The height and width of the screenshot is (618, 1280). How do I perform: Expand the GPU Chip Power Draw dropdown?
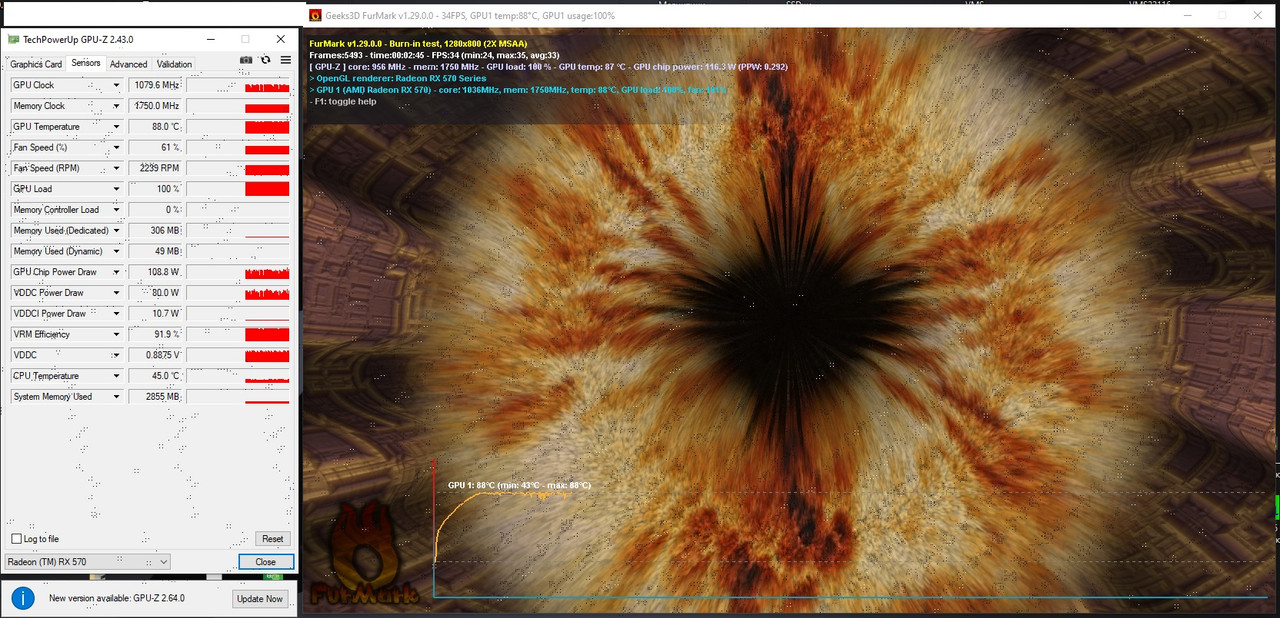tap(116, 272)
